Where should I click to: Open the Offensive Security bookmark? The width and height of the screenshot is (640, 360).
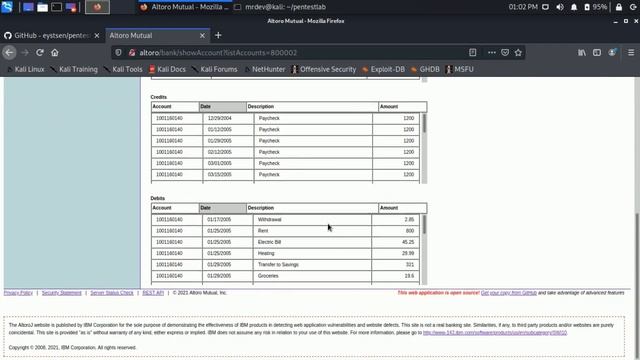323,69
